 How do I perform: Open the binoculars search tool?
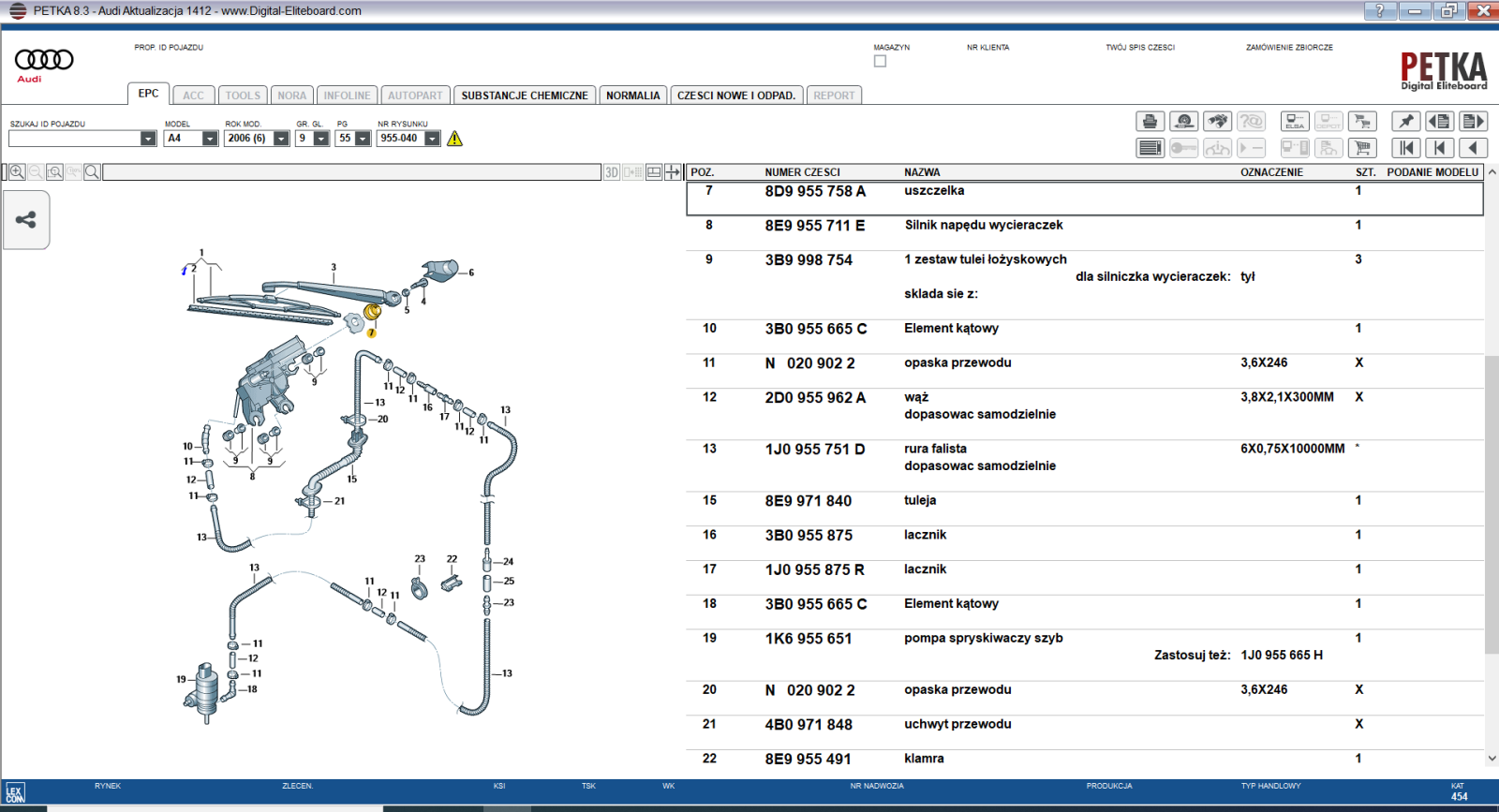1218,121
